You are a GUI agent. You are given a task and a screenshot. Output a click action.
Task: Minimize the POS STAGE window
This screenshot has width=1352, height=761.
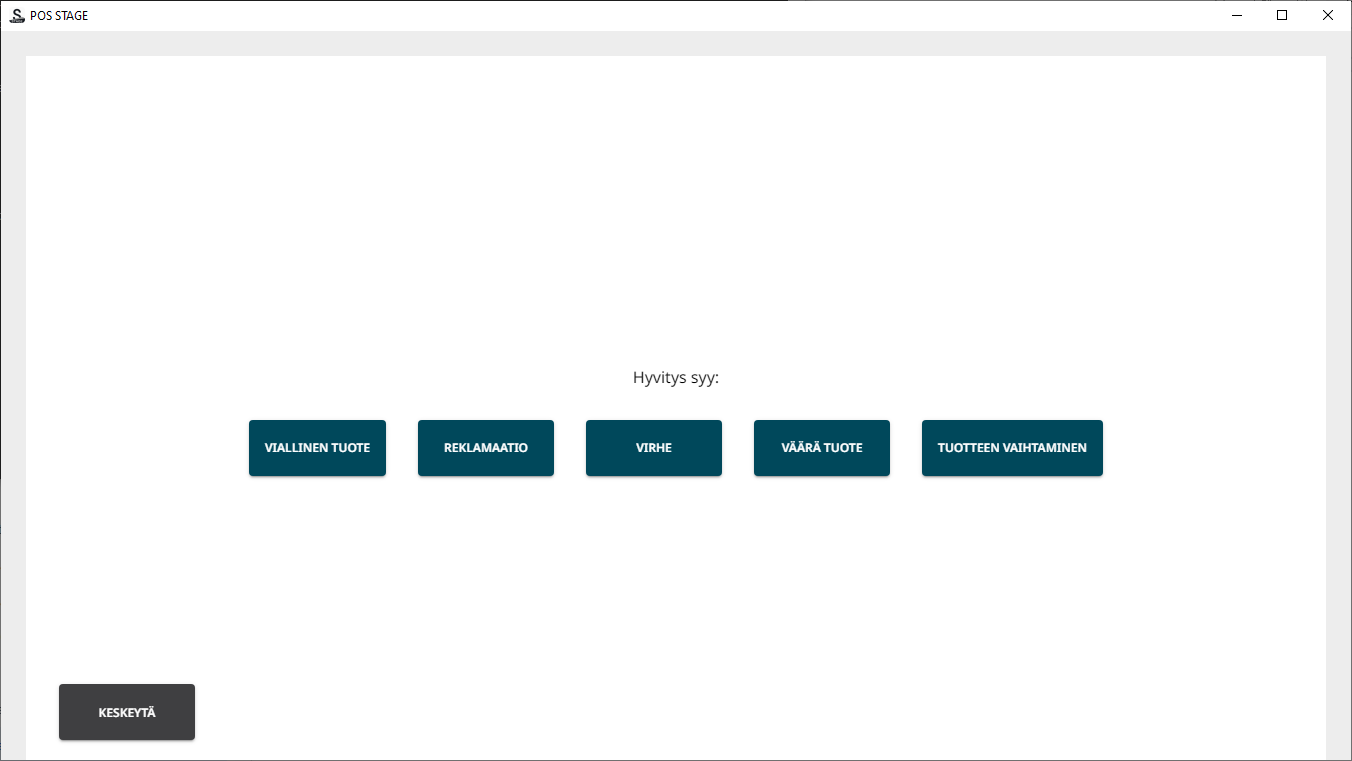[x=1237, y=15]
